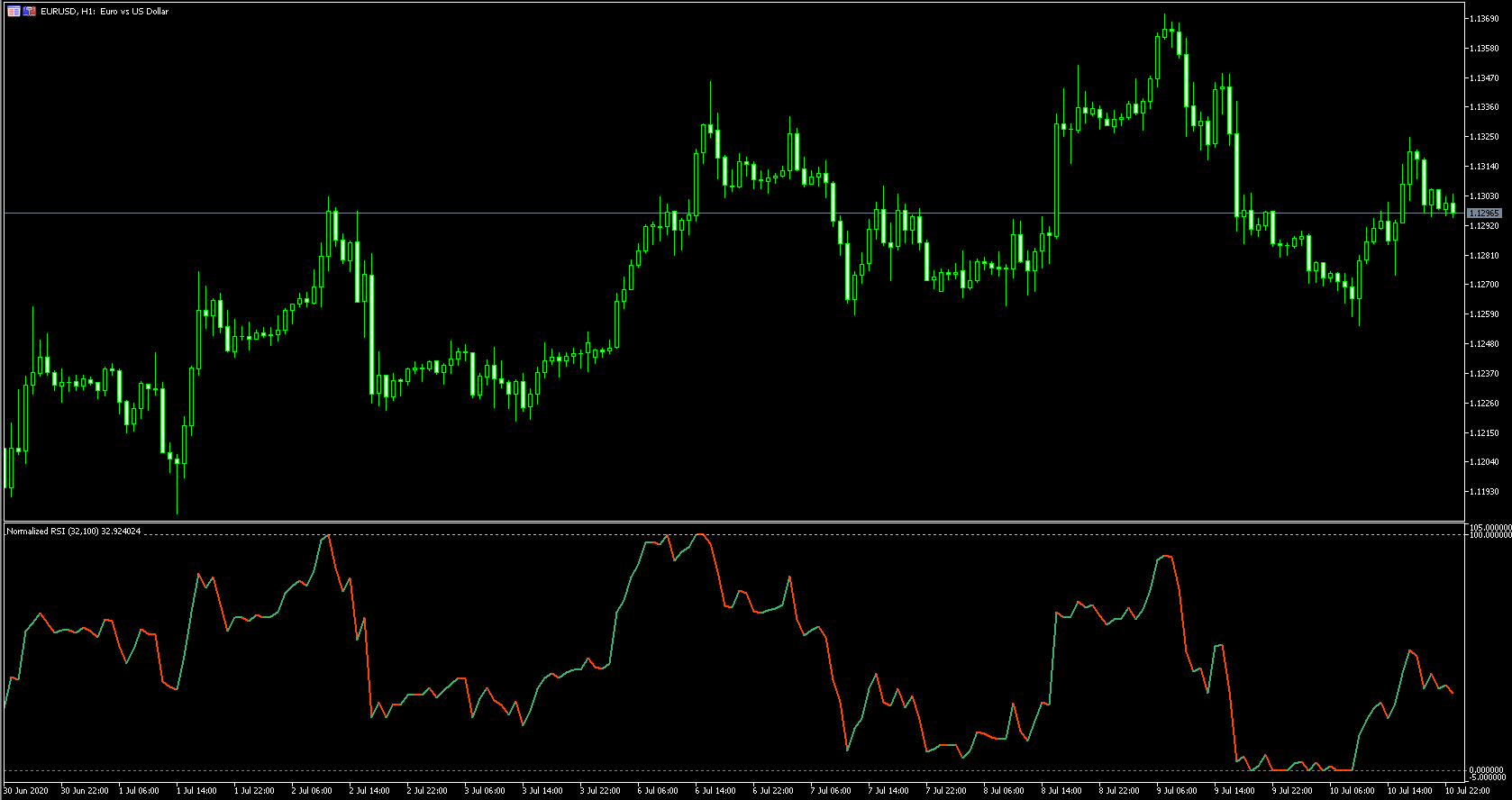Viewport: 1512px width, 800px height.
Task: Click the 10 Jul 14:00 time label
Action: point(1409,791)
